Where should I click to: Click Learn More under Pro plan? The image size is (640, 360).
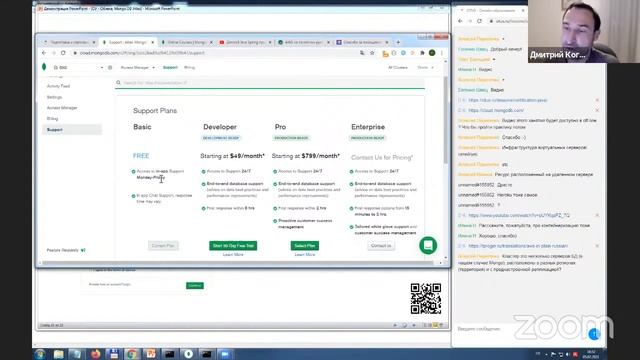tap(305, 255)
